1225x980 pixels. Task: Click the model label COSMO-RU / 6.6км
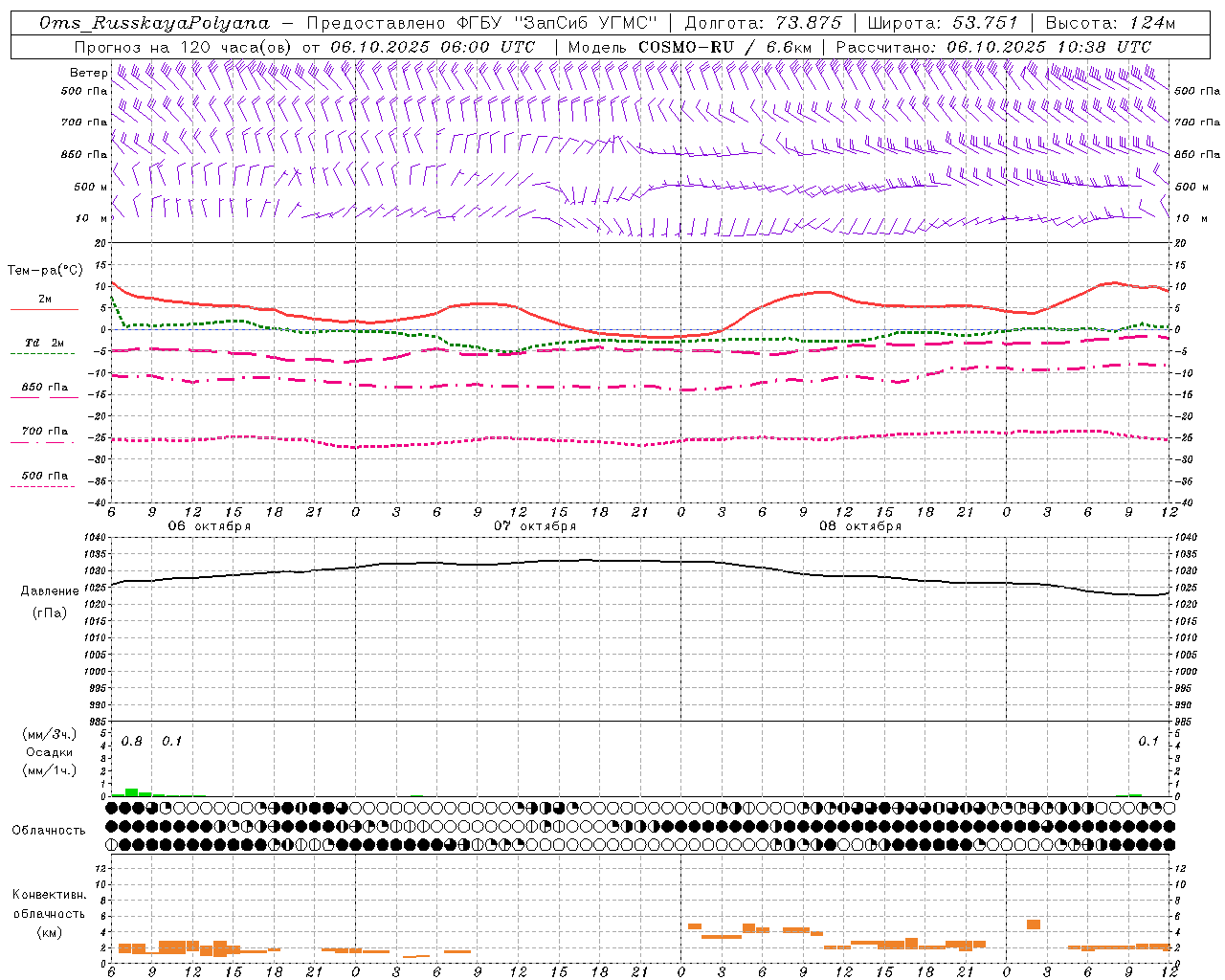coord(724,47)
